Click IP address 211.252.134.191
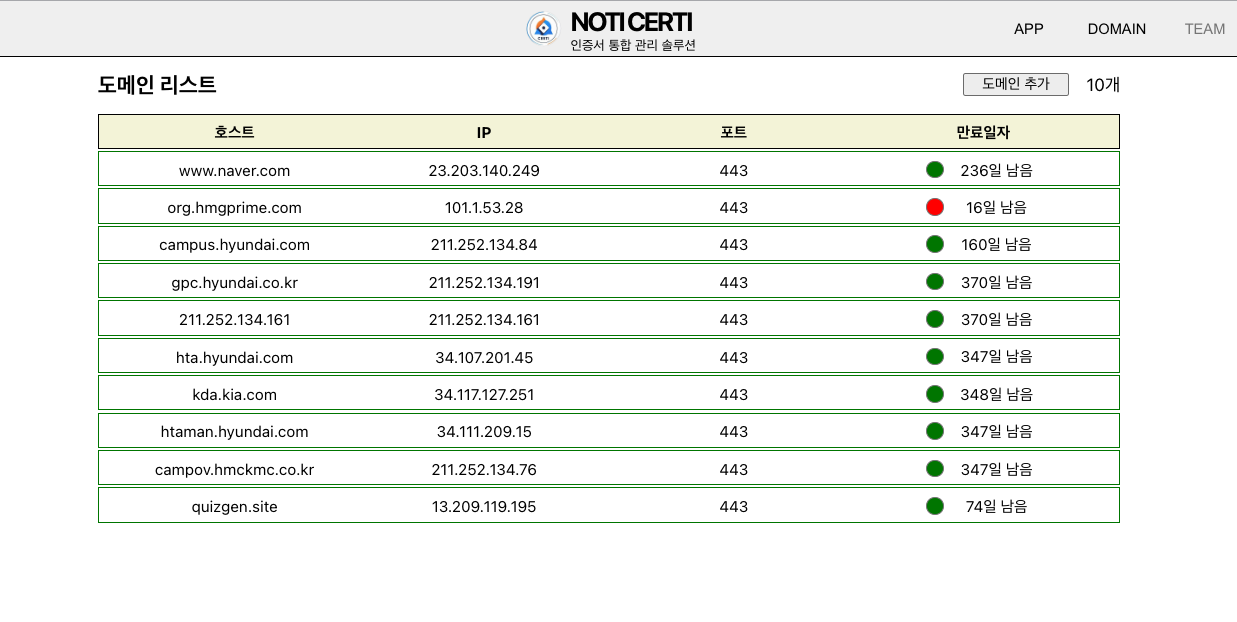1237x622 pixels. point(484,283)
